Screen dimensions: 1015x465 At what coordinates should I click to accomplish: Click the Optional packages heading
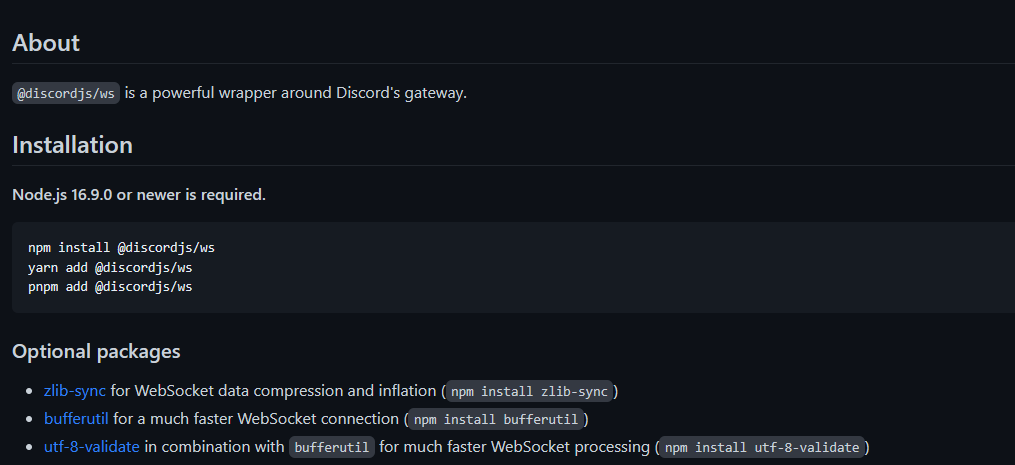pos(96,352)
